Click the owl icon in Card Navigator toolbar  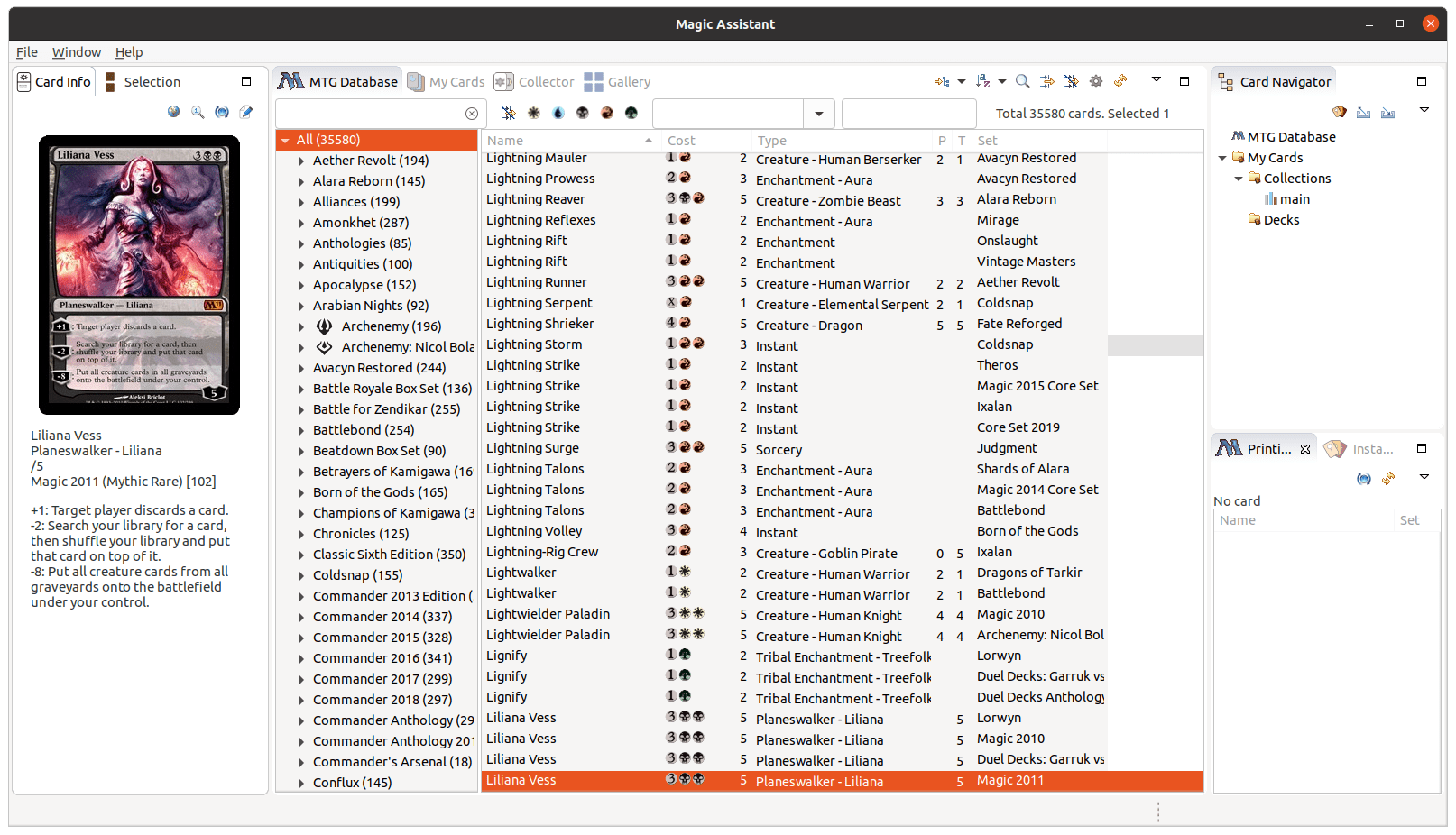point(1340,112)
